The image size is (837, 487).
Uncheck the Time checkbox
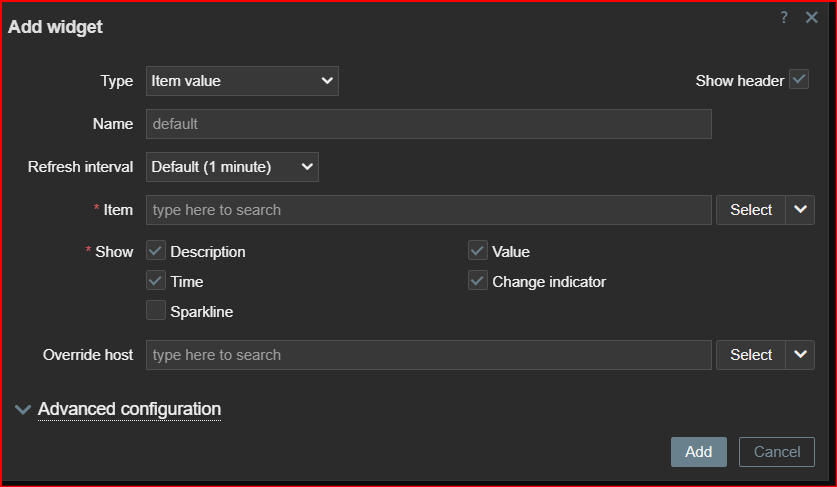point(156,280)
